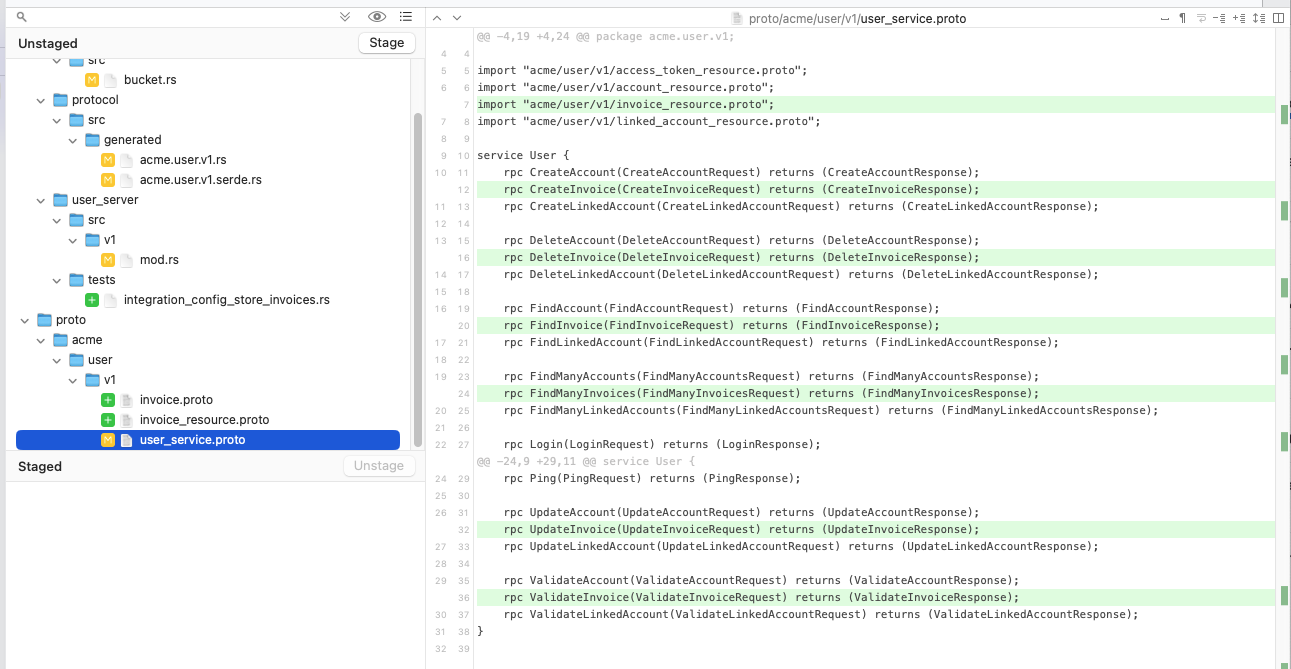Click the unstaged file list scrollbar

418,280
